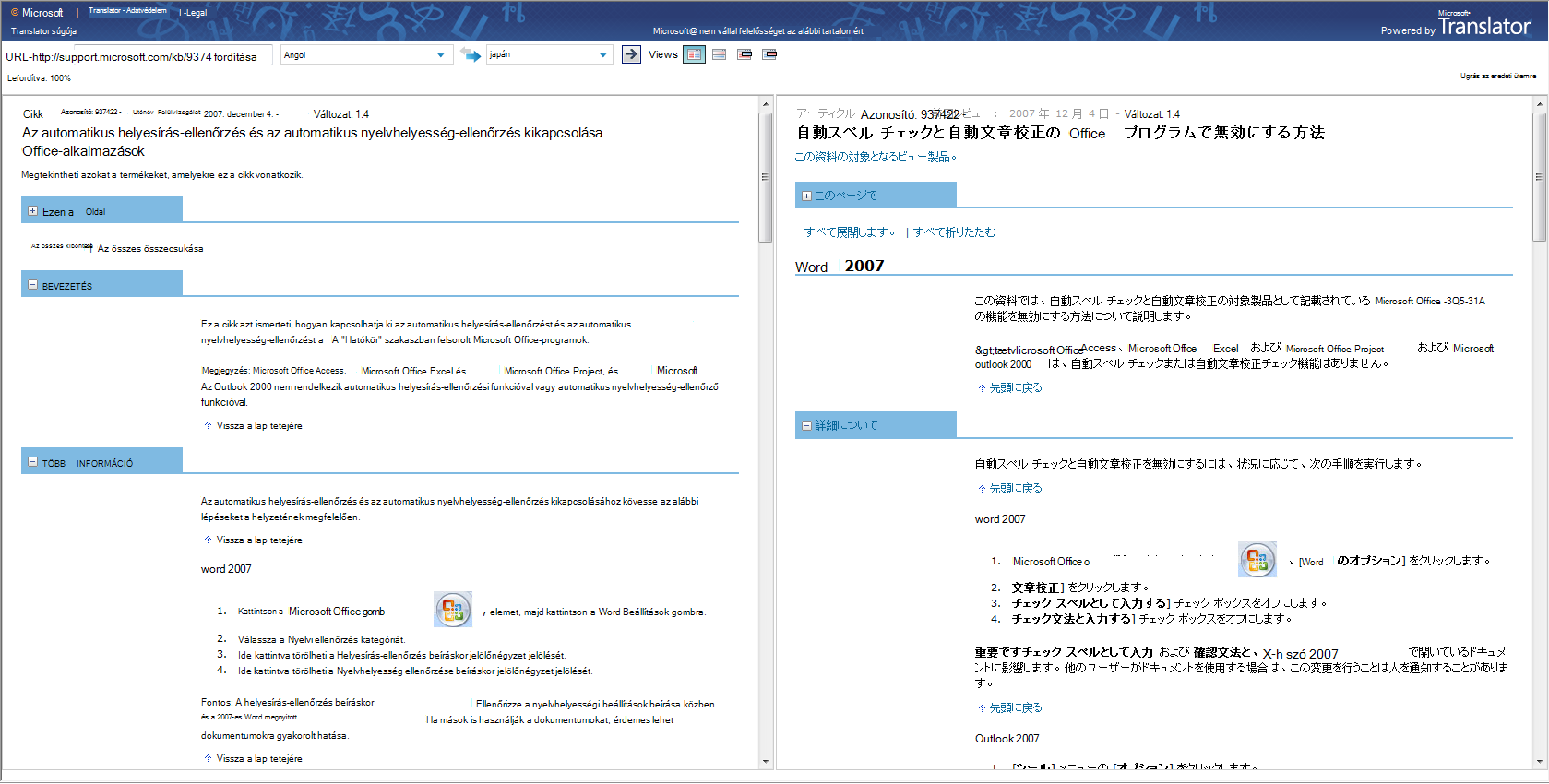
Task: Select original with hover translation view icon
Action: point(745,54)
